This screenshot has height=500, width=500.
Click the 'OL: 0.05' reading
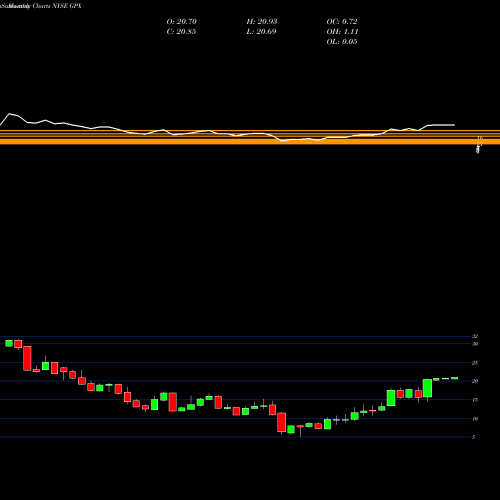click(x=342, y=42)
